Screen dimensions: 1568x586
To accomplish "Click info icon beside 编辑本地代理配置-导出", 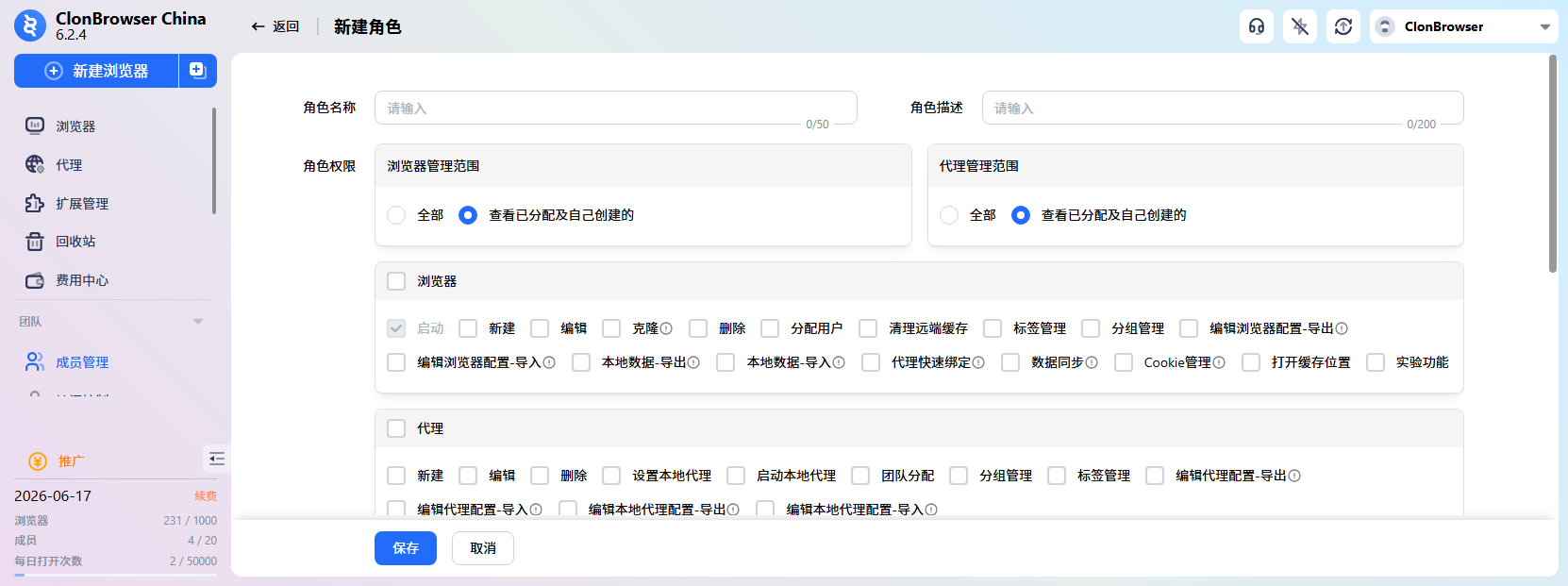I will pyautogui.click(x=733, y=510).
